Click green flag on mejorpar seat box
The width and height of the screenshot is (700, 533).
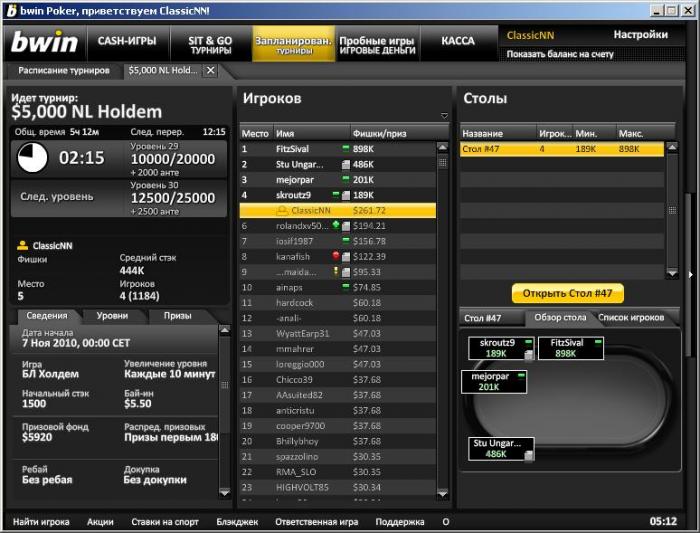[521, 376]
